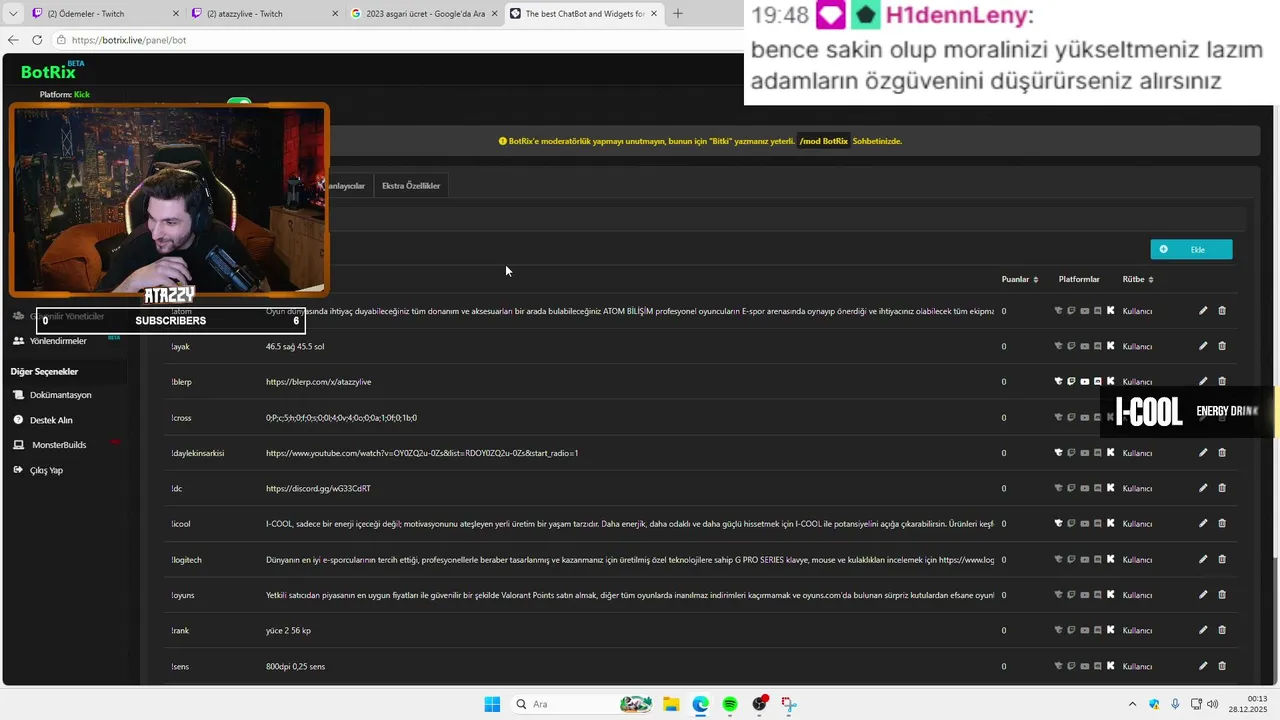Click the browser back arrow

[x=13, y=40]
